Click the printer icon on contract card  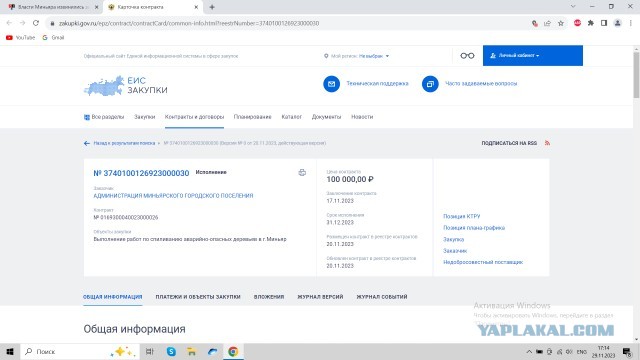(x=302, y=173)
